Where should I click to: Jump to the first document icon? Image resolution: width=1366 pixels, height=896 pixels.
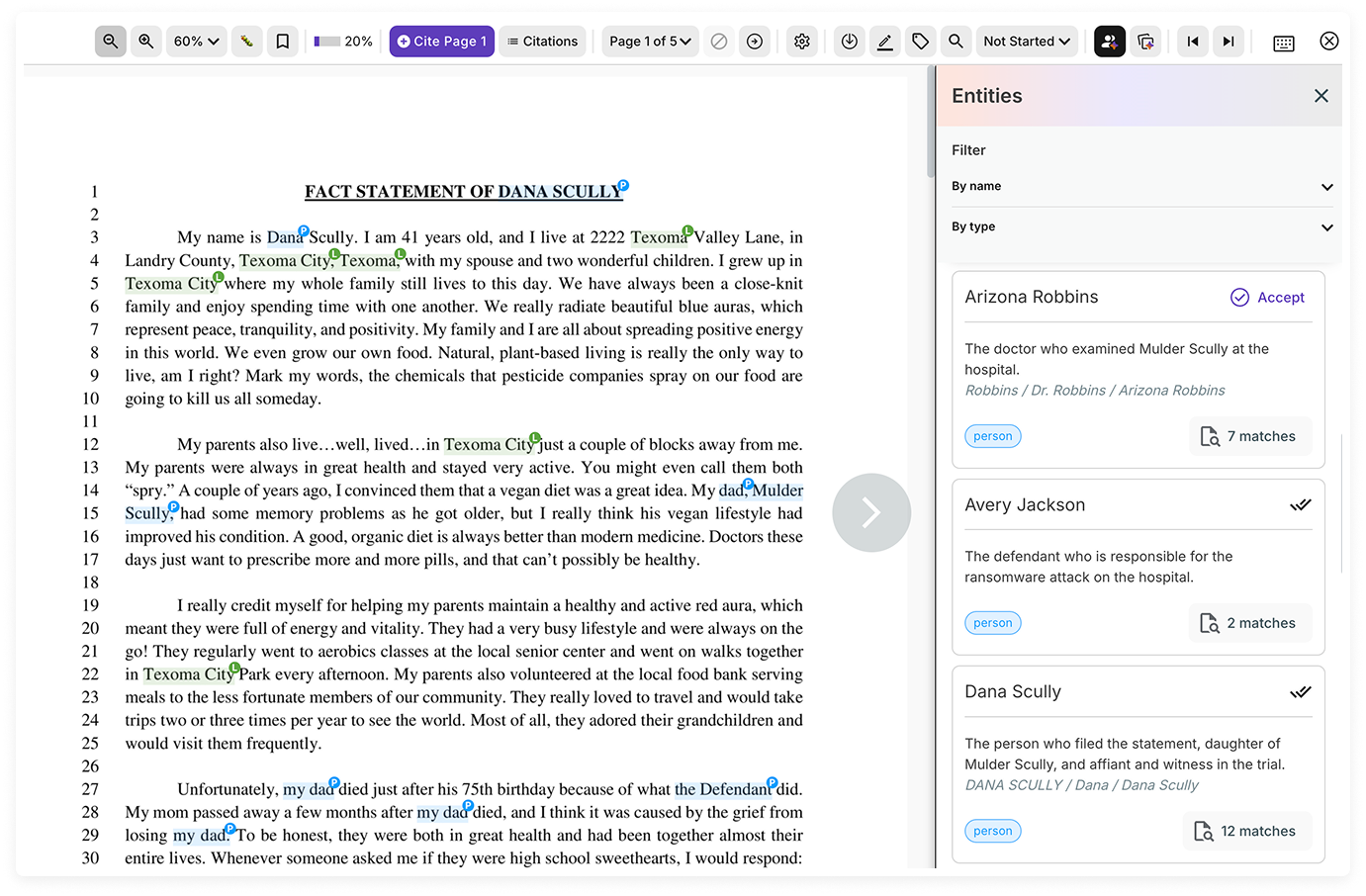pyautogui.click(x=1193, y=42)
